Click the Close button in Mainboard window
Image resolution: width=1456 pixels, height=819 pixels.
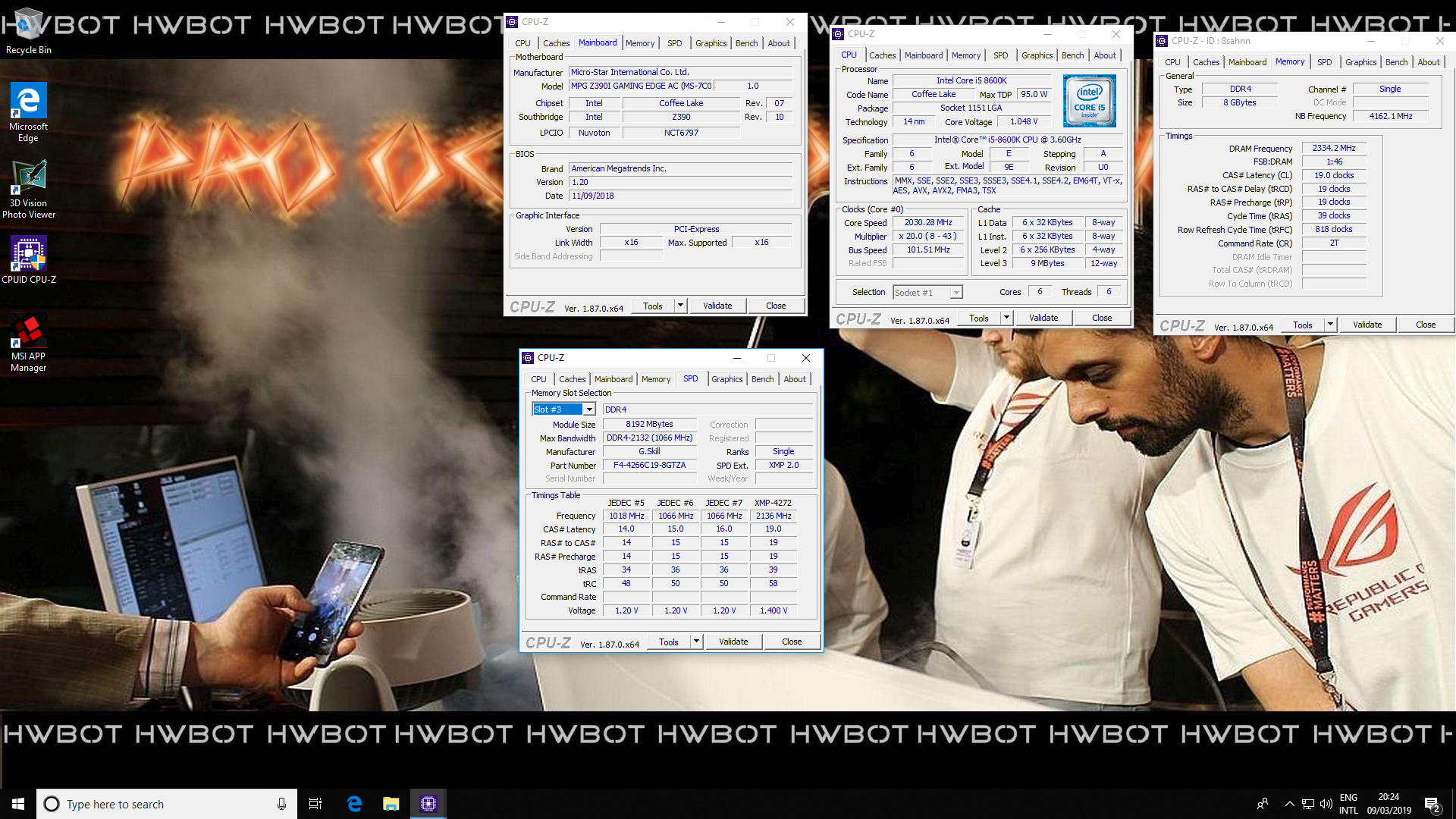776,306
